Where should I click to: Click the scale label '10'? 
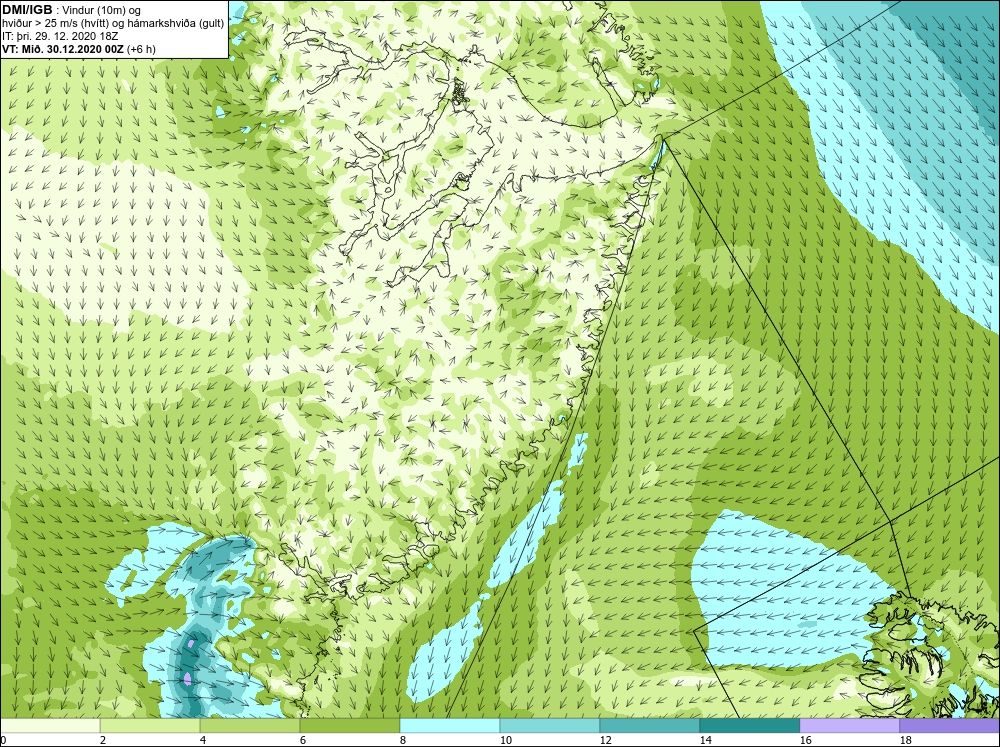(x=506, y=740)
